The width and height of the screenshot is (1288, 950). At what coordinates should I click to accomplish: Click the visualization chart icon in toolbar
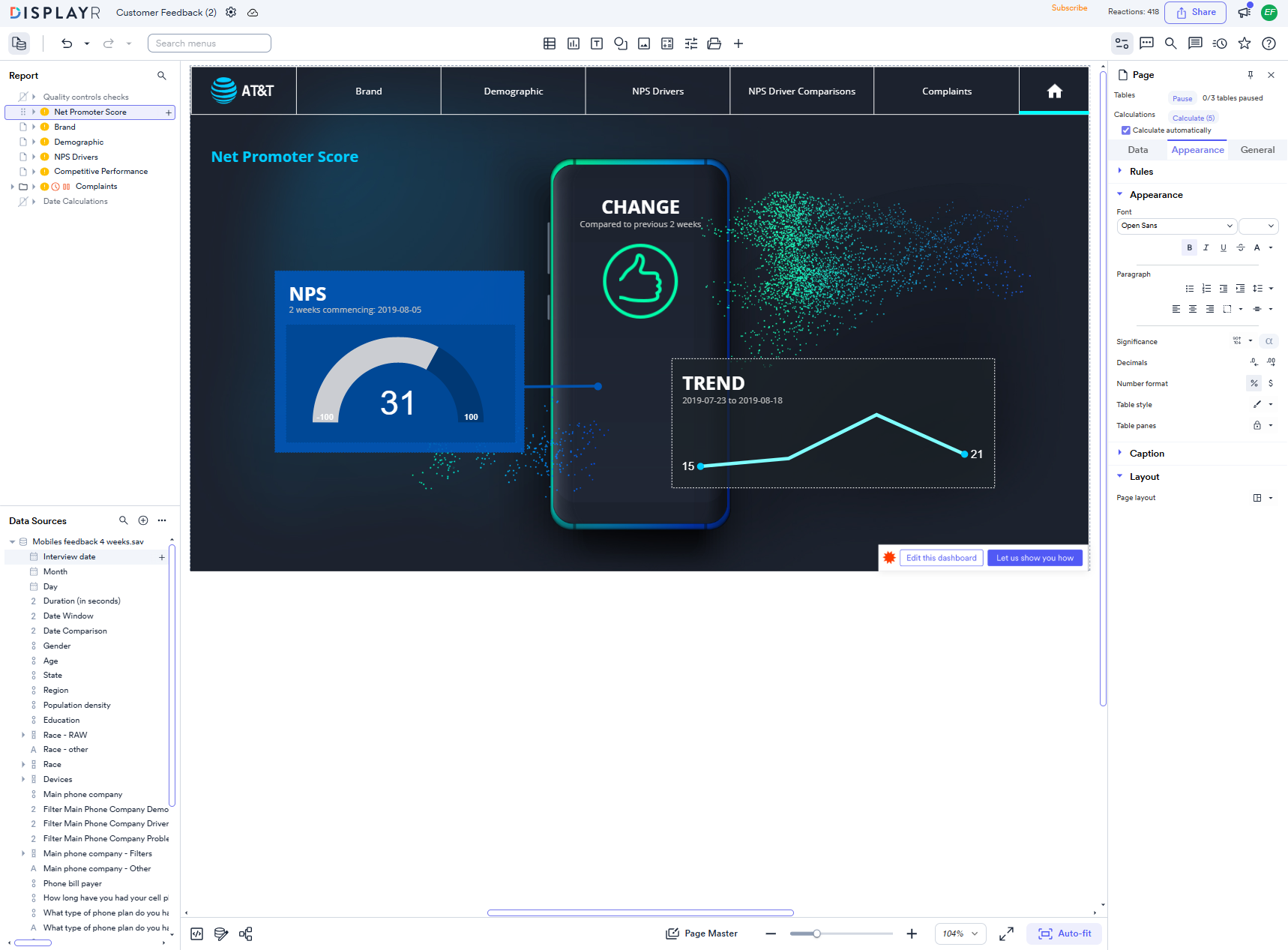pyautogui.click(x=574, y=43)
